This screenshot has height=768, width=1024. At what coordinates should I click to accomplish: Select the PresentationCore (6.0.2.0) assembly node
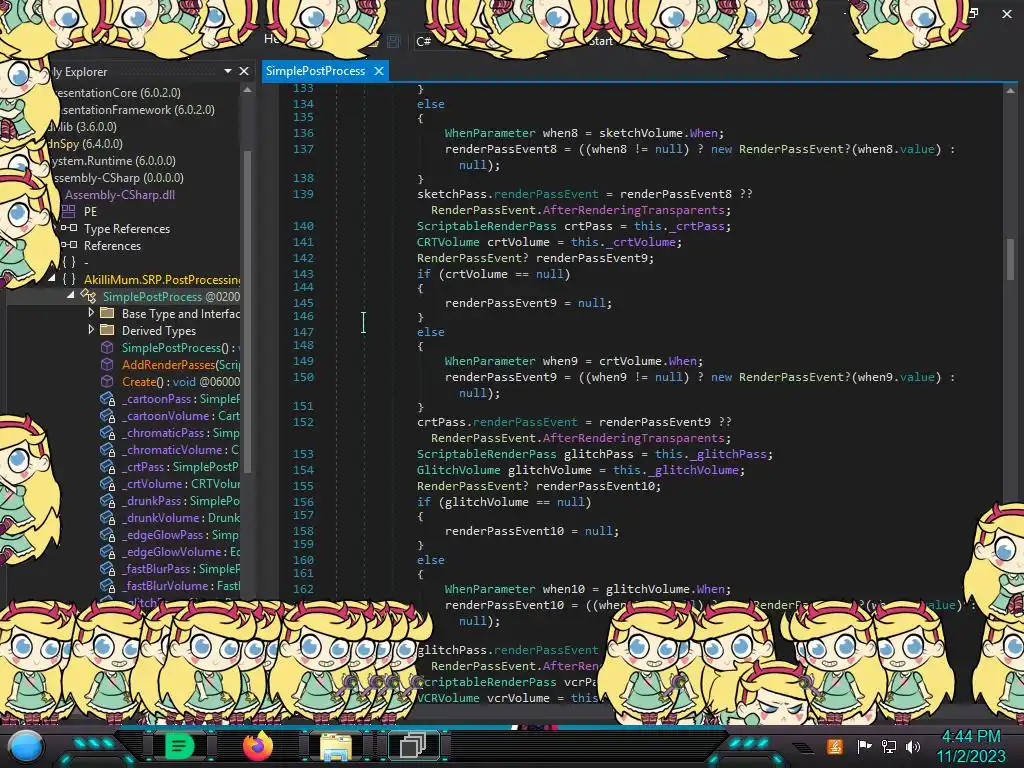pyautogui.click(x=118, y=92)
